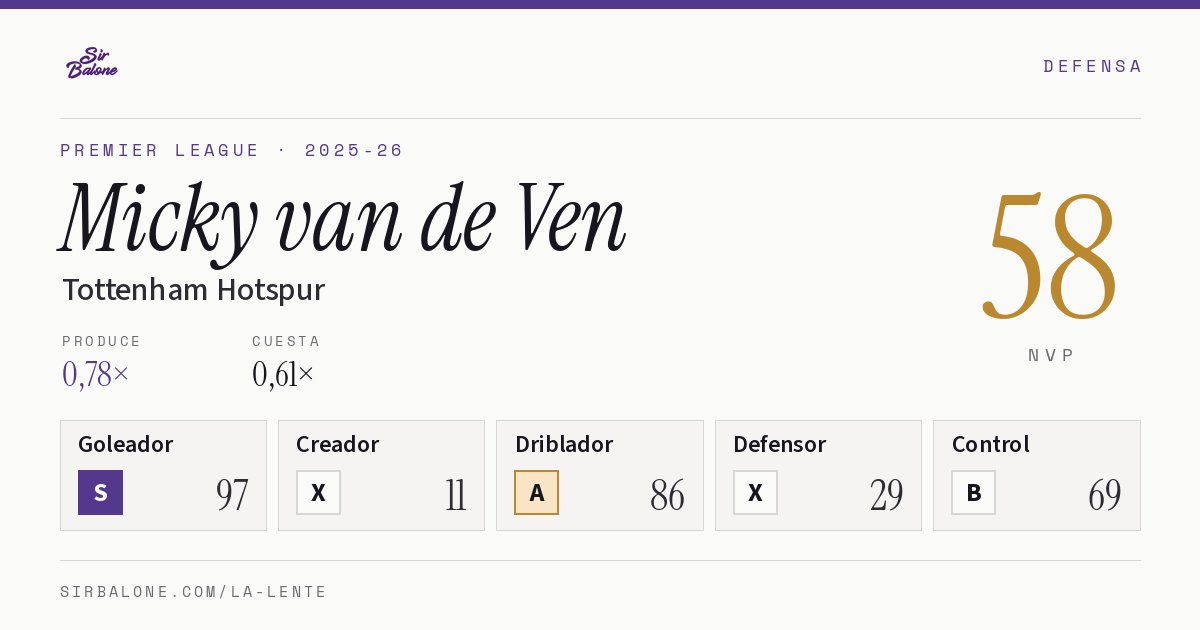Click the Defensor score 29
The width and height of the screenshot is (1200, 630).
point(886,494)
